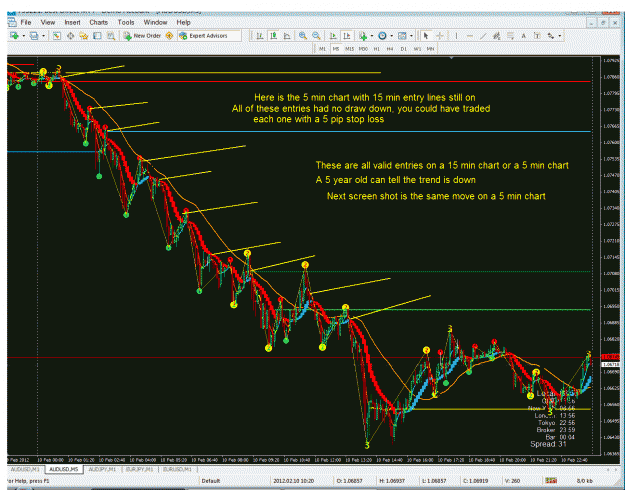Select the Equidistant Channel tool
The image size is (625, 490).
[x=497, y=36]
